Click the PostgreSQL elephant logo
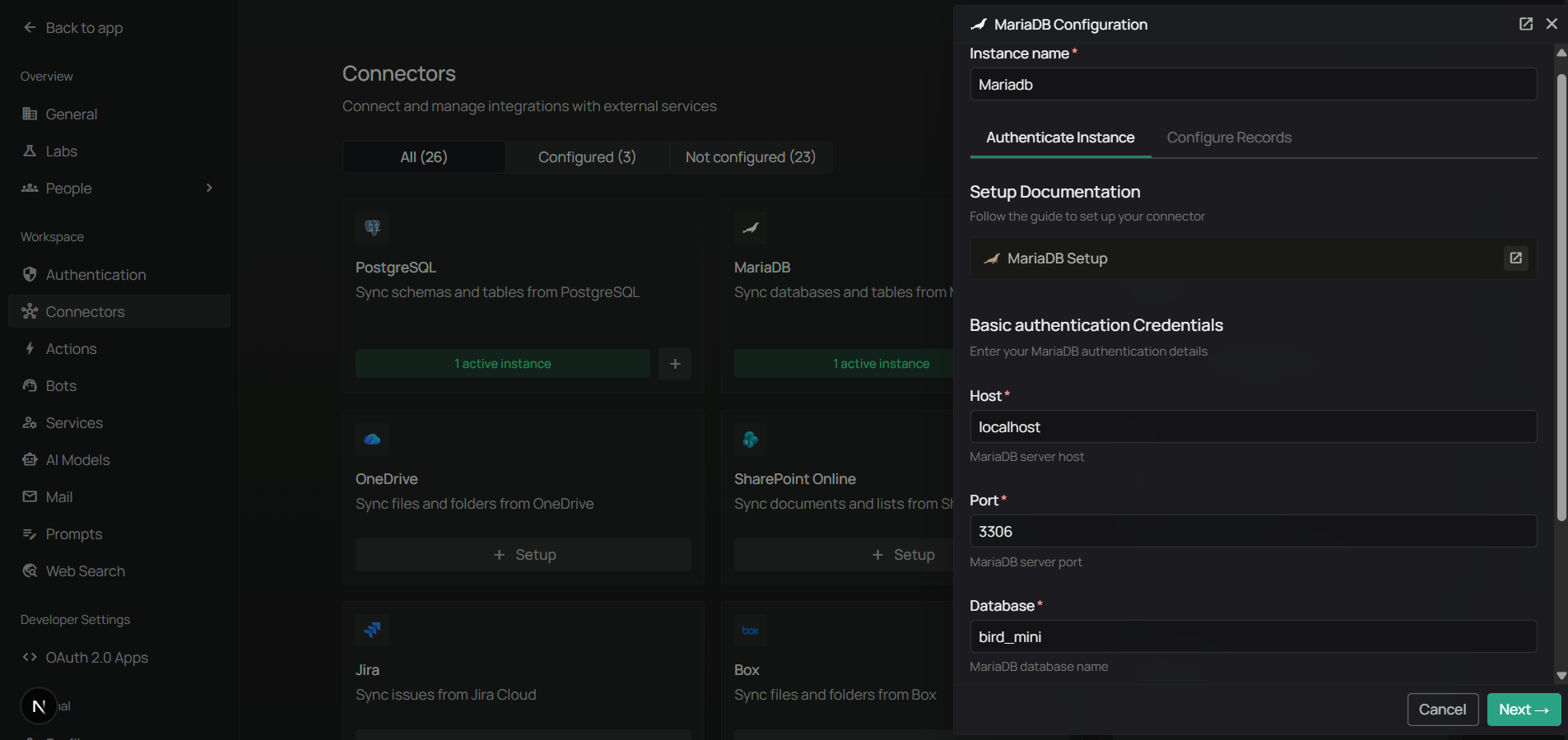 (x=372, y=228)
